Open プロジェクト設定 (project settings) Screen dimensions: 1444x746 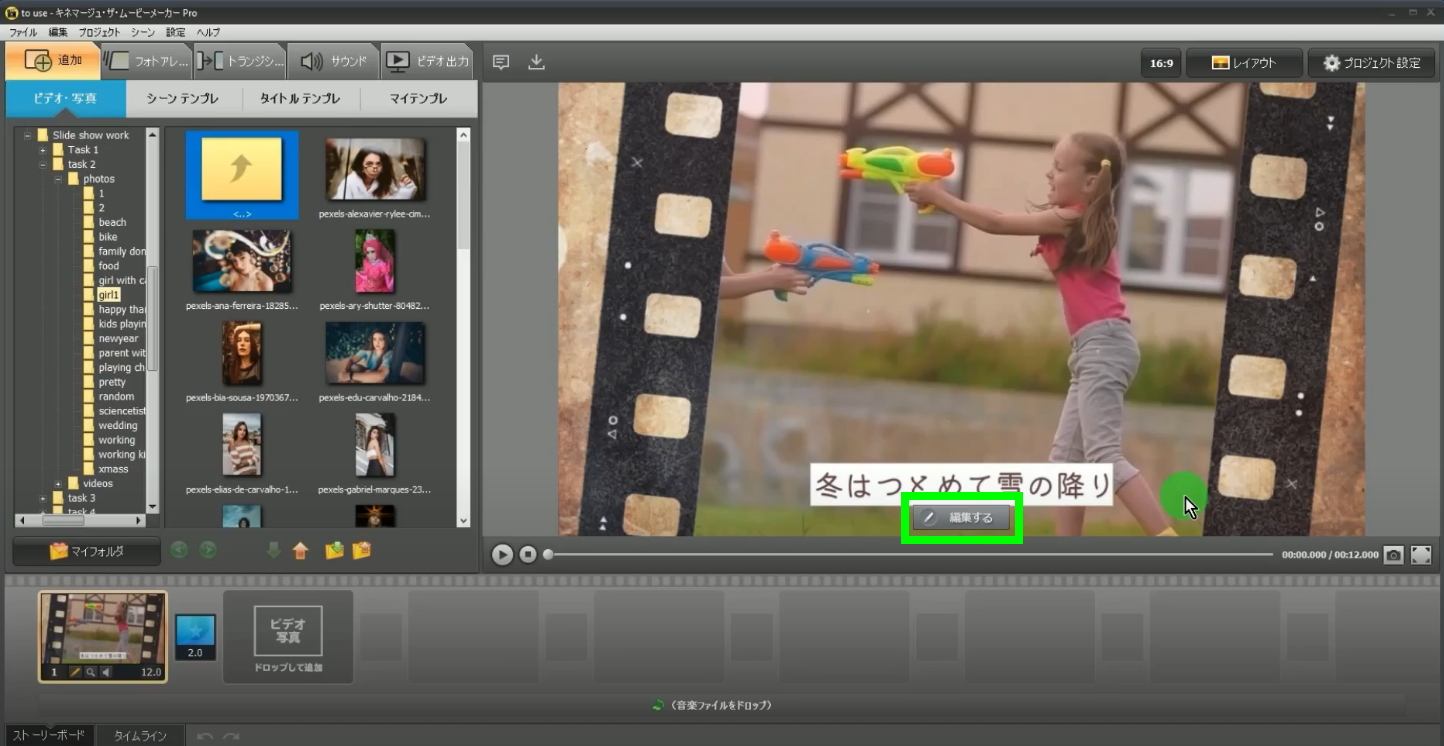tap(1371, 63)
